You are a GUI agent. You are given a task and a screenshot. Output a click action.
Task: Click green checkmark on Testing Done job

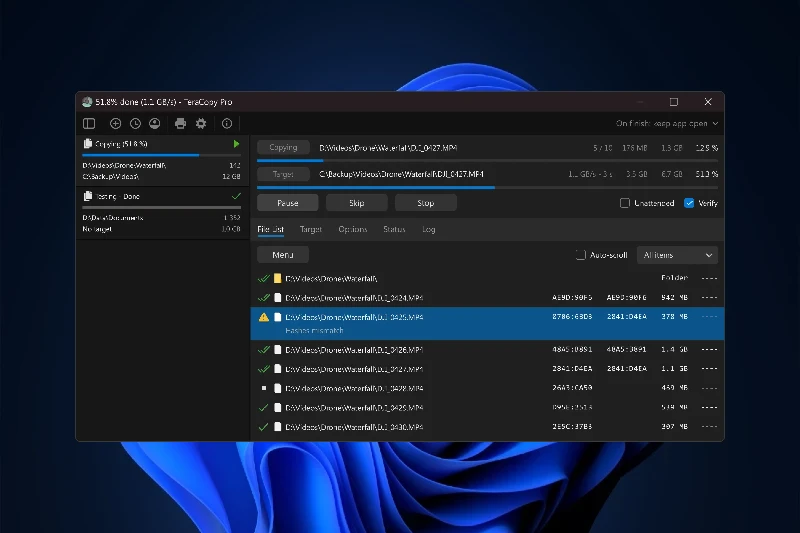236,196
